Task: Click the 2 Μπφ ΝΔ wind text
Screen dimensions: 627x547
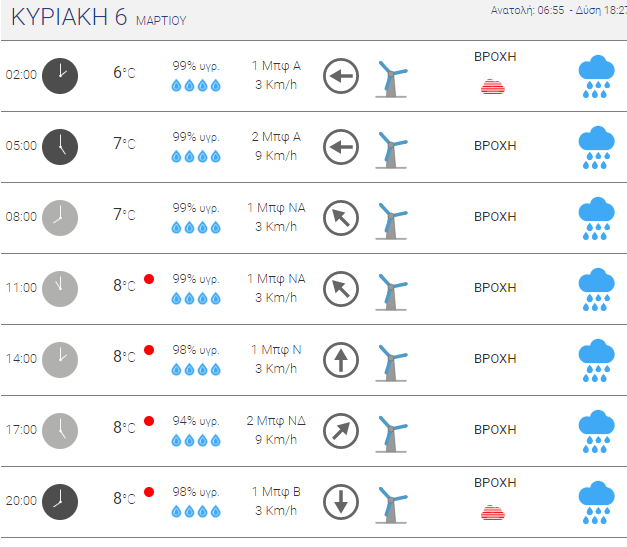Action: click(x=276, y=421)
